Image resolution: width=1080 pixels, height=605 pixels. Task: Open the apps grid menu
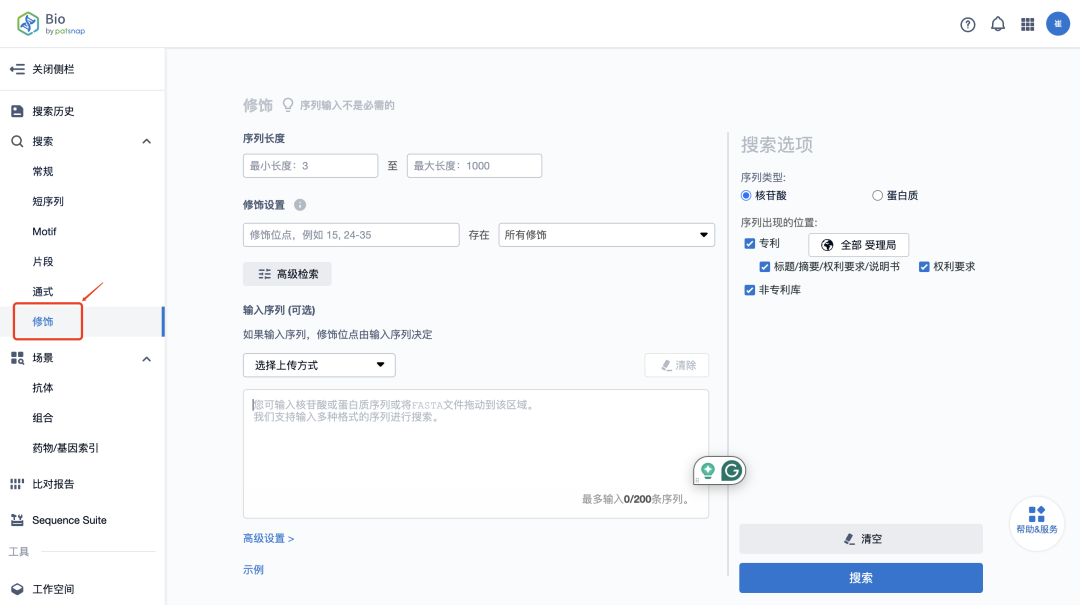coord(1028,24)
